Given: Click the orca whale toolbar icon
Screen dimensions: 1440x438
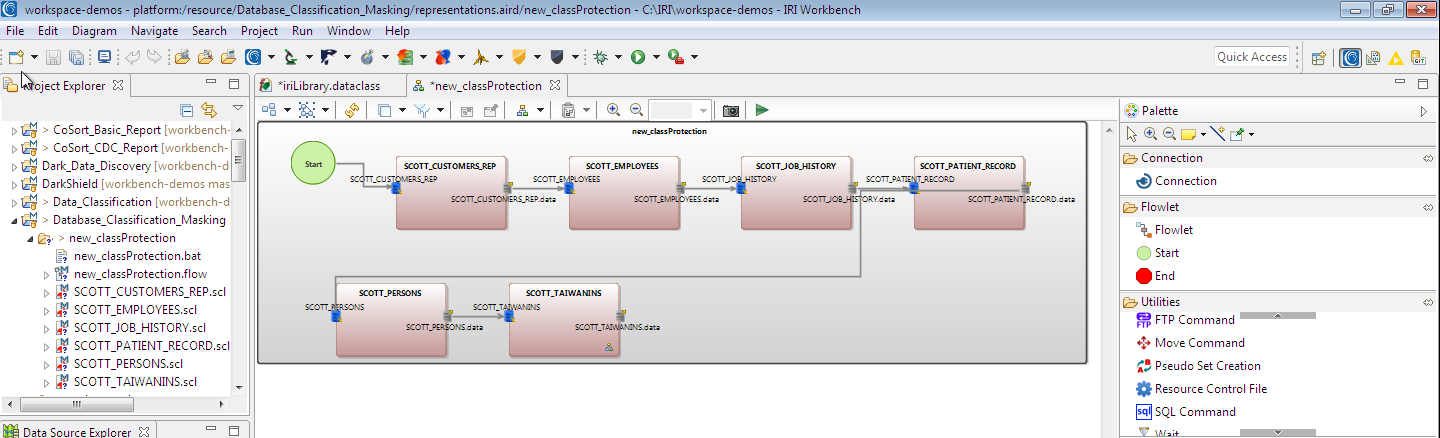Looking at the screenshot, I should tap(328, 57).
